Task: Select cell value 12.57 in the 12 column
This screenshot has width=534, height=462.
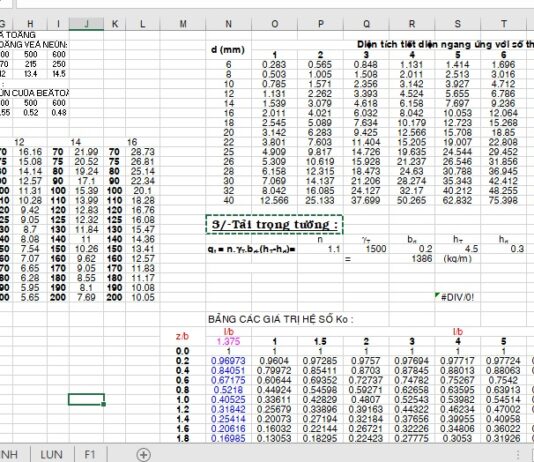Action: pos(30,181)
